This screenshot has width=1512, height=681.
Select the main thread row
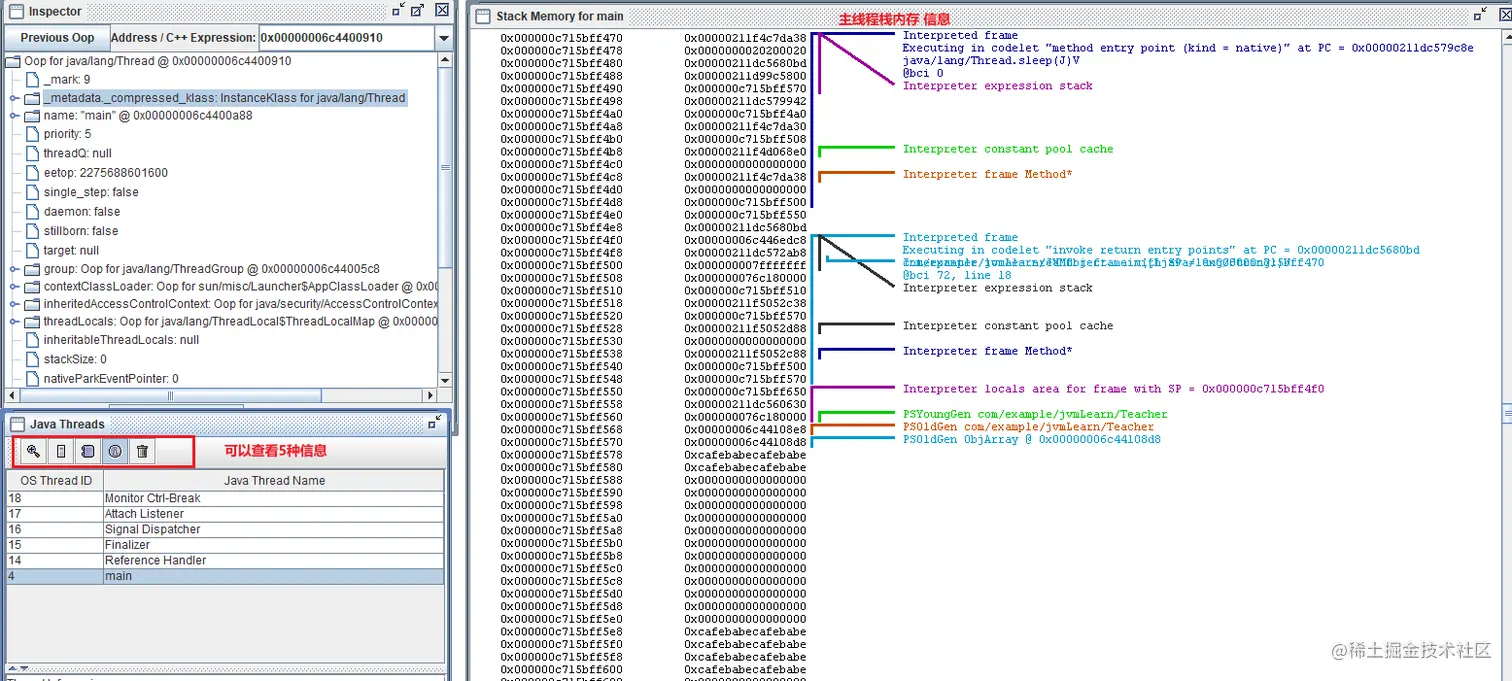pos(225,576)
